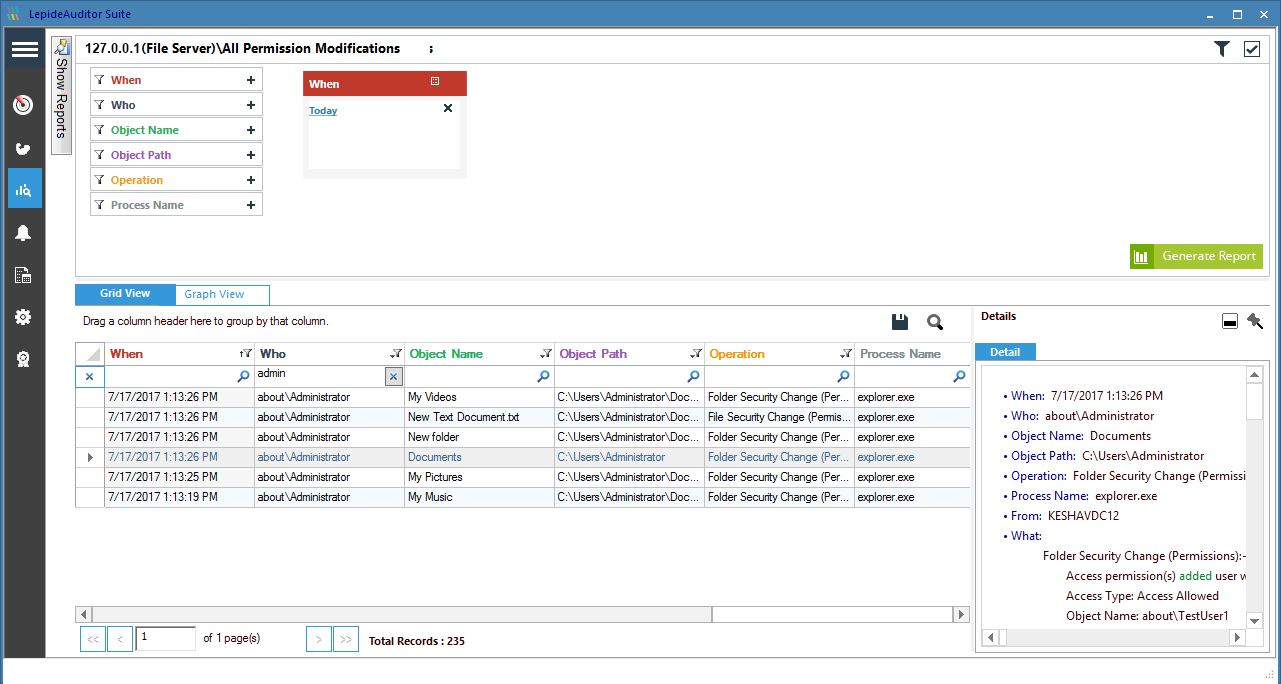Click the search icon in Object Path filter cell
The width and height of the screenshot is (1281, 684).
coord(693,377)
